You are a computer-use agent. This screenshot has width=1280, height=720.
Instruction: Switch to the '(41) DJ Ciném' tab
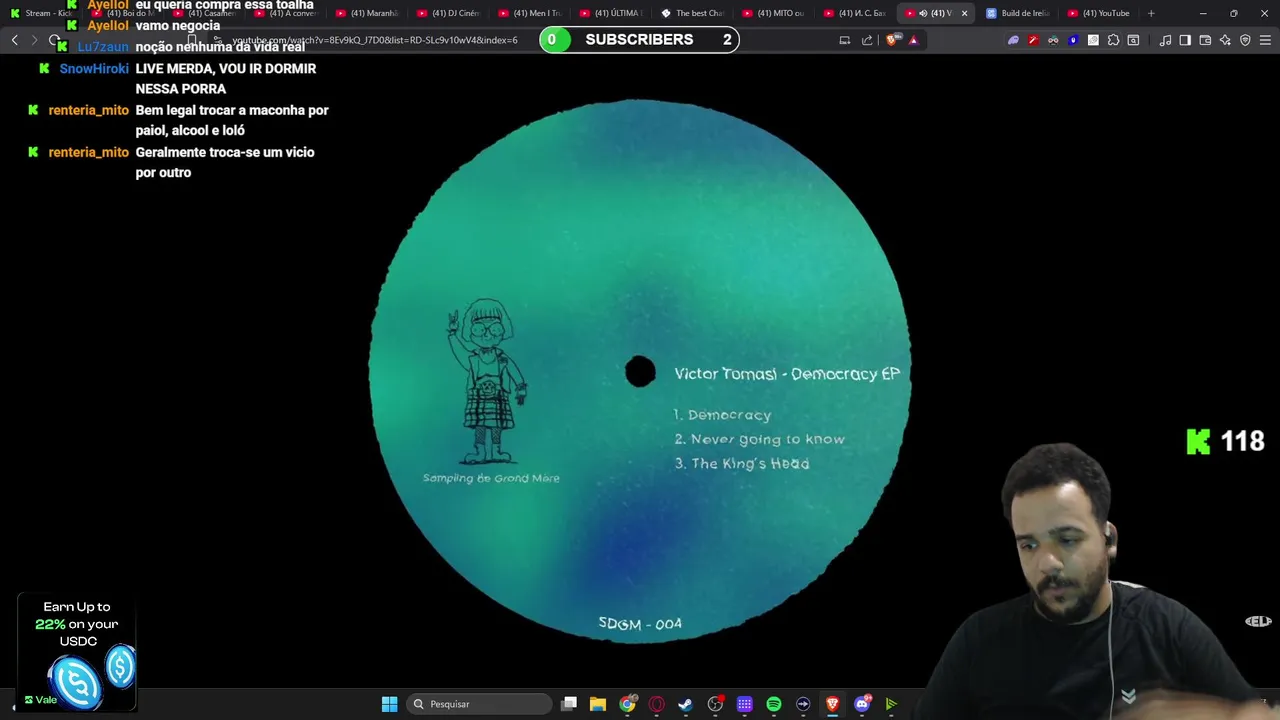448,13
